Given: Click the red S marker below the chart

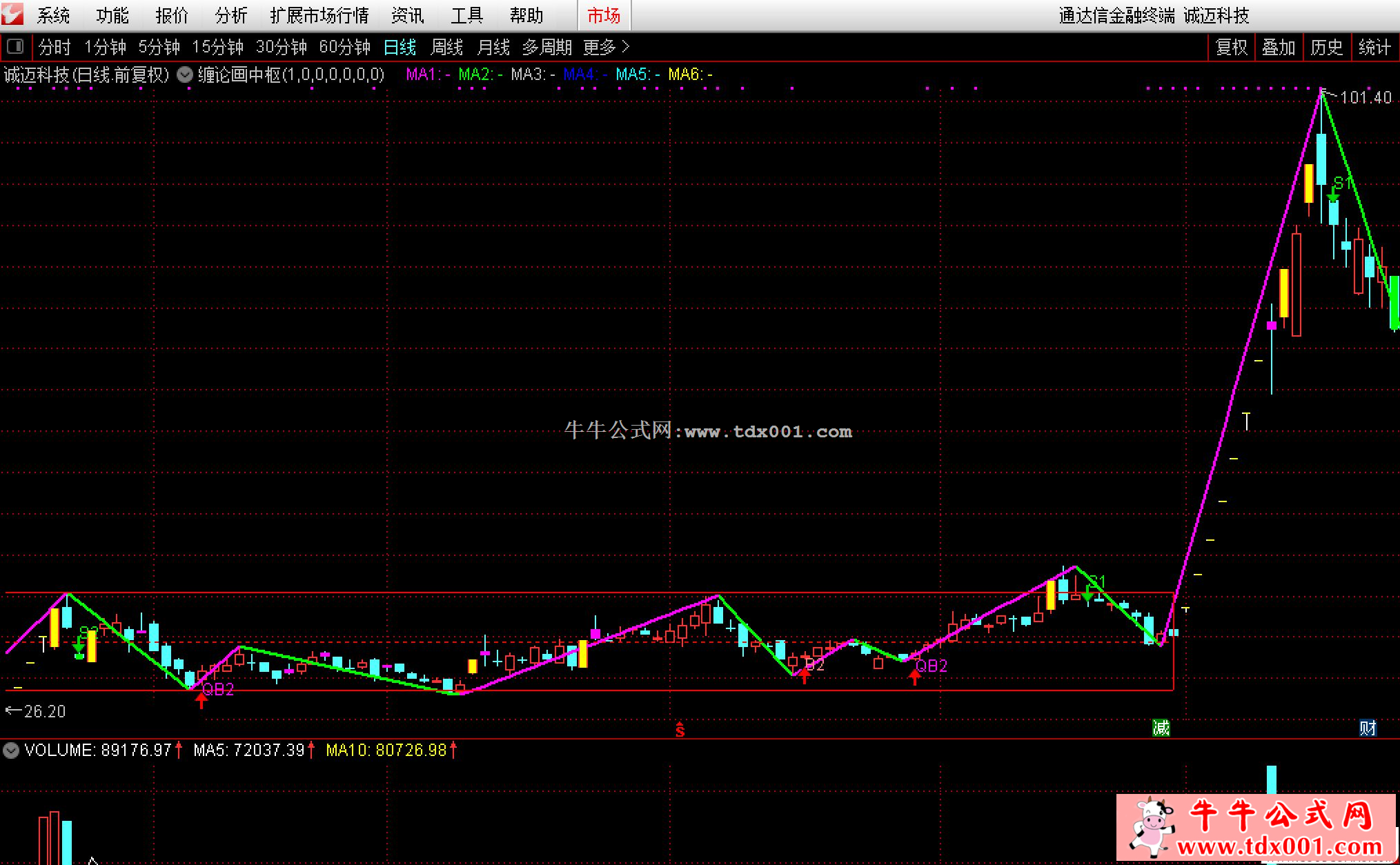Looking at the screenshot, I should [680, 729].
